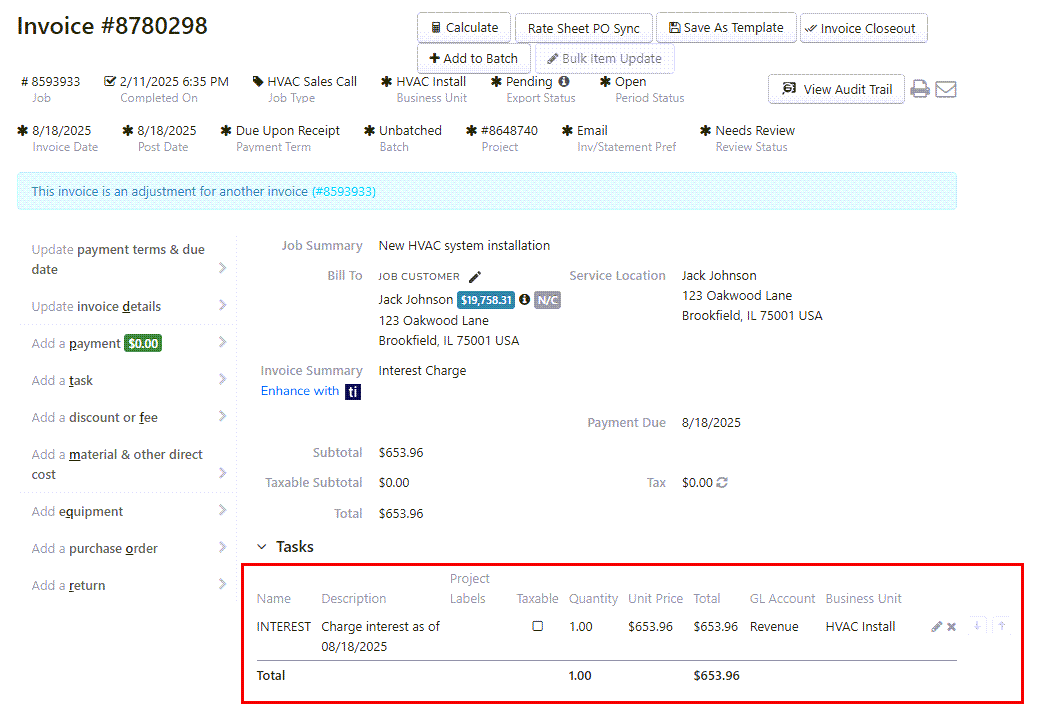
Task: Open View Audit Trail
Action: point(836,89)
